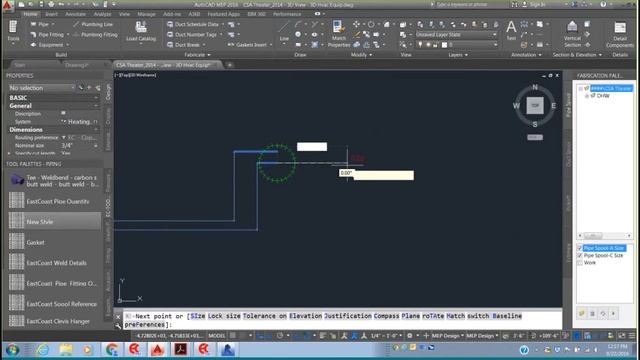The width and height of the screenshot is (640, 360).
Task: Toggle the Pipe Spool-C Size checkbox
Action: [580, 256]
